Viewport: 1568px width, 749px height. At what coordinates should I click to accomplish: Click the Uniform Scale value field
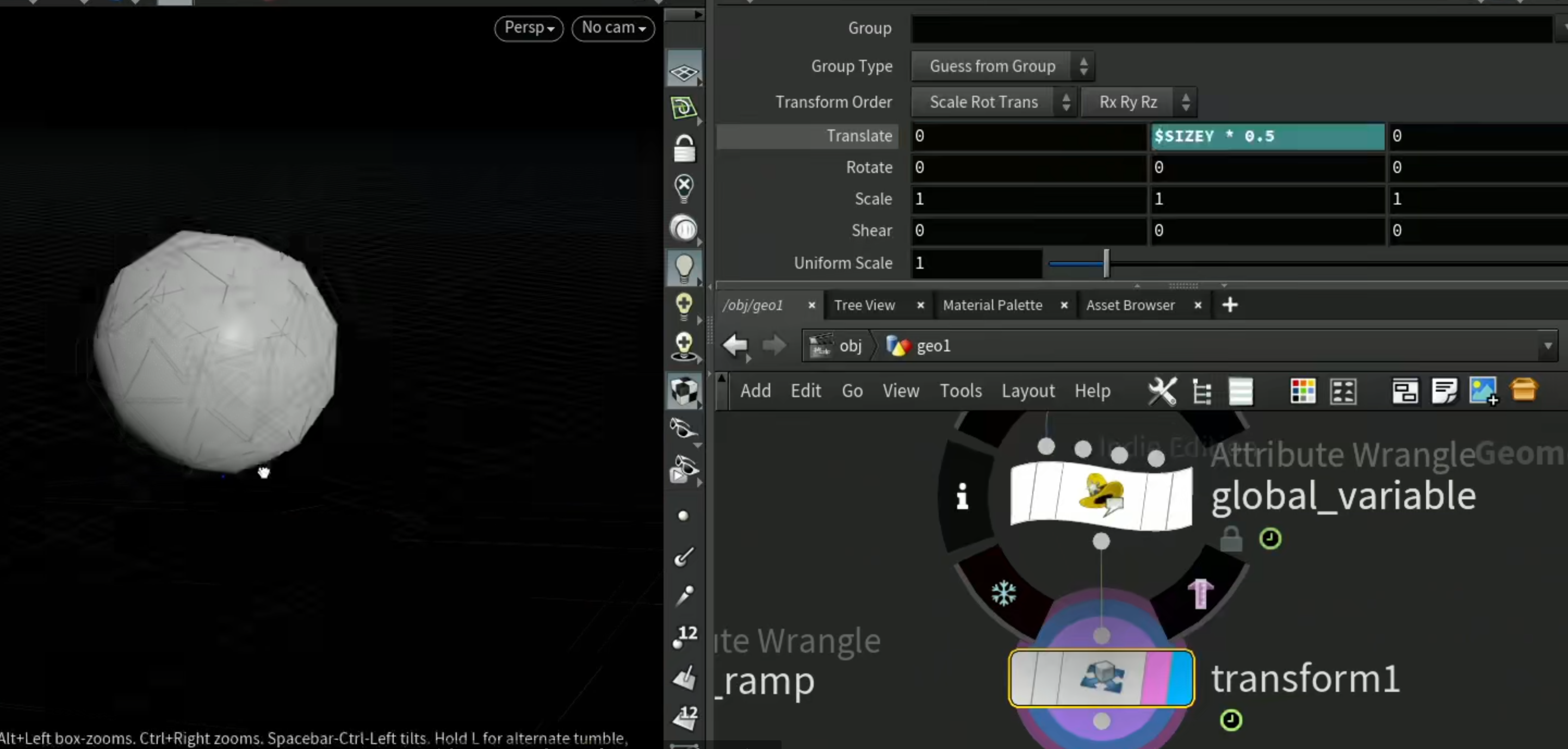[976, 263]
